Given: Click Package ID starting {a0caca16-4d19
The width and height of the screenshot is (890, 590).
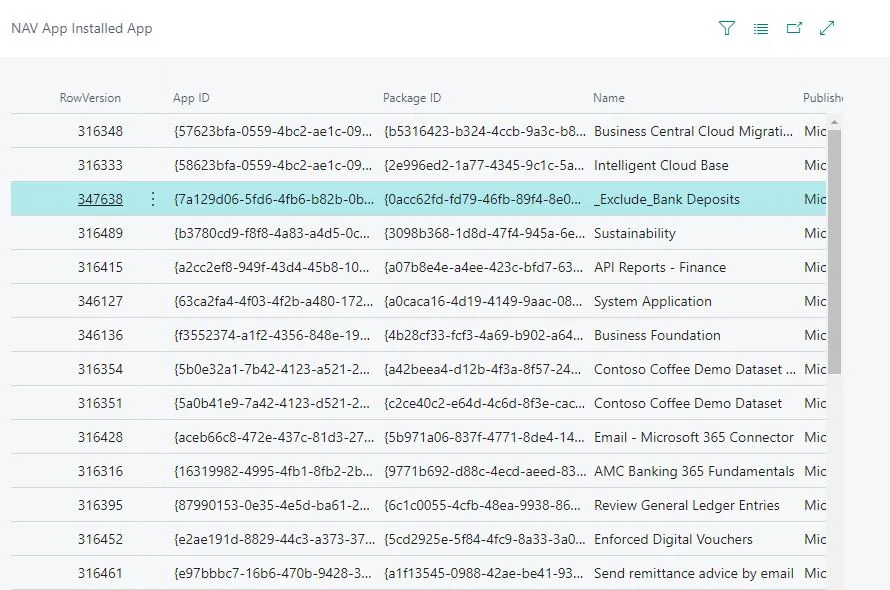Looking at the screenshot, I should pyautogui.click(x=483, y=302).
